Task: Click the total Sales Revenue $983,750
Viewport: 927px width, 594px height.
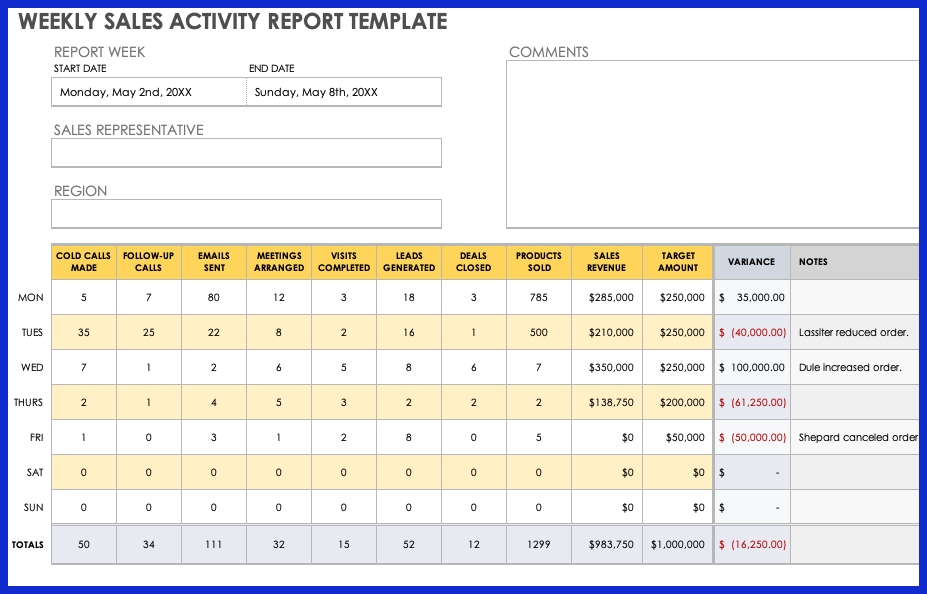Action: coord(607,545)
